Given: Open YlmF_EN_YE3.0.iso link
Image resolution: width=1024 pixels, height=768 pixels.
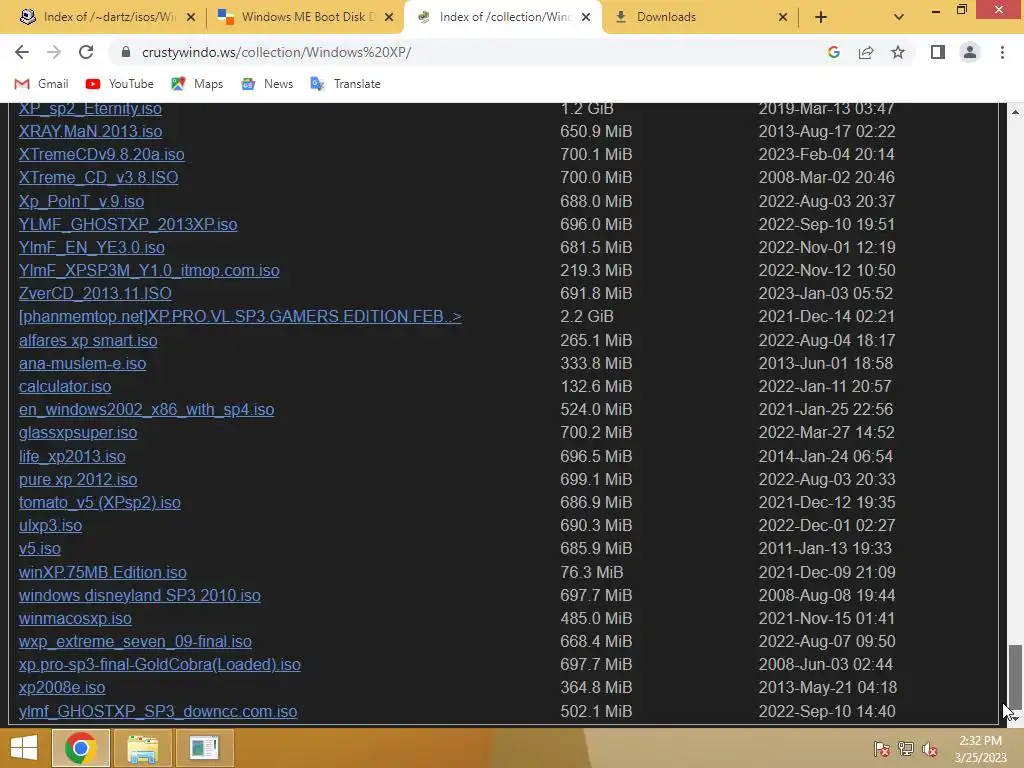Looking at the screenshot, I should [91, 247].
